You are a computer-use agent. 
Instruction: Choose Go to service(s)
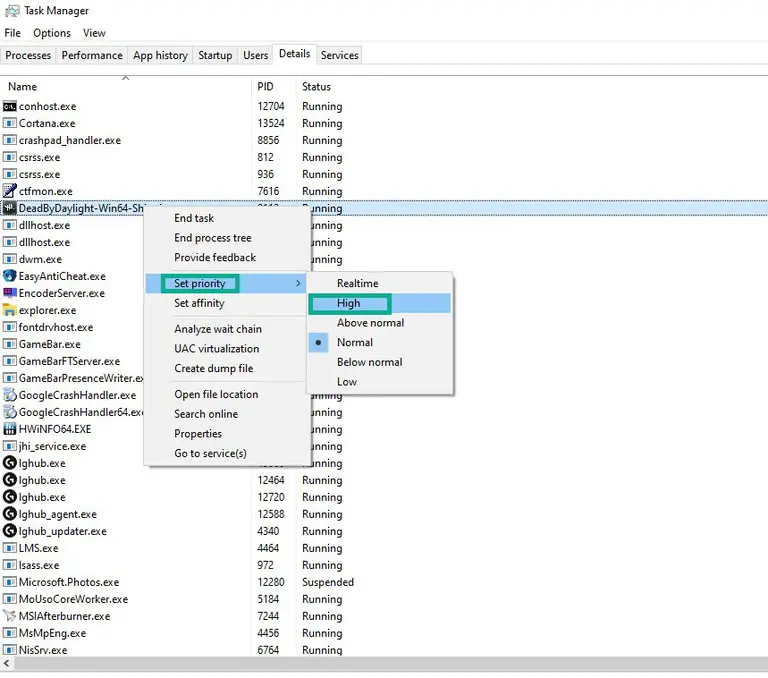pyautogui.click(x=227, y=453)
